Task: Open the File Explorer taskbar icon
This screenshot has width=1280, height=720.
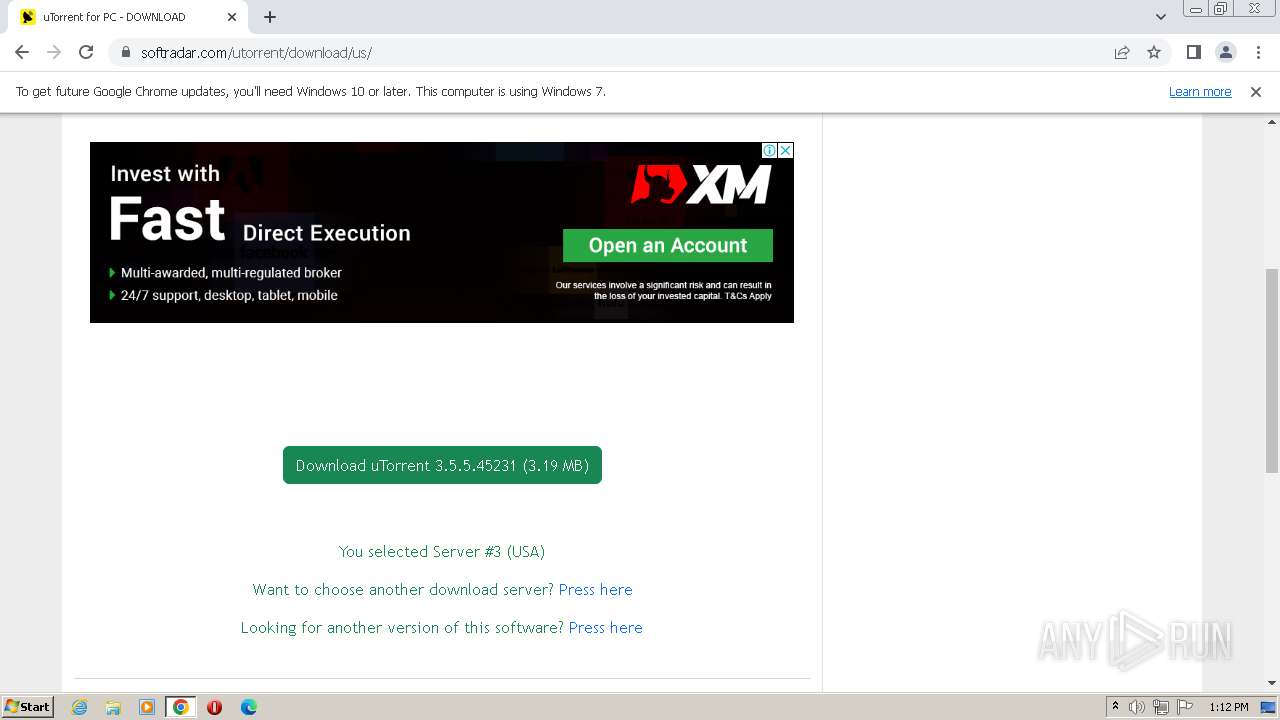Action: pyautogui.click(x=113, y=707)
